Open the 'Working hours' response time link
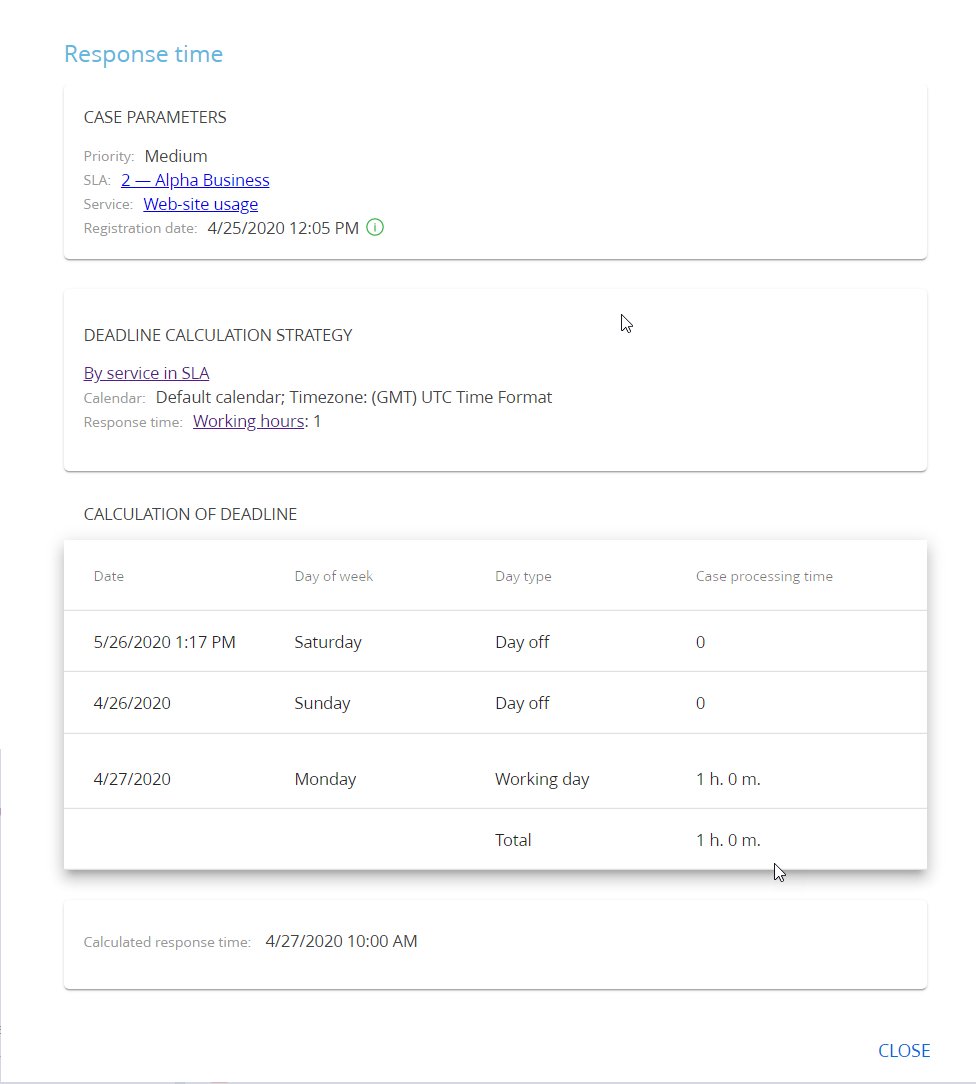977x1084 pixels. (x=248, y=420)
